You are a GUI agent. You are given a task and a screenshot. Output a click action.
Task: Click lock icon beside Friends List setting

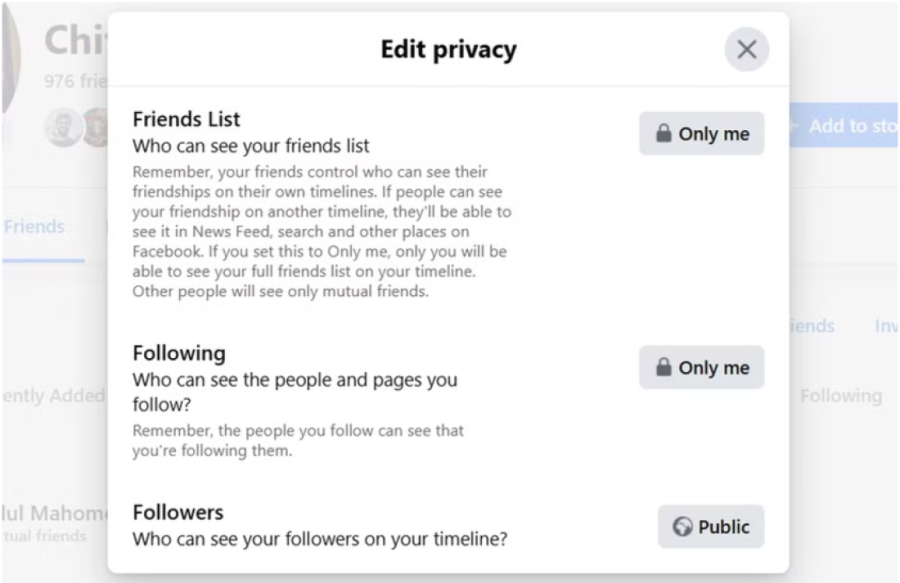663,134
